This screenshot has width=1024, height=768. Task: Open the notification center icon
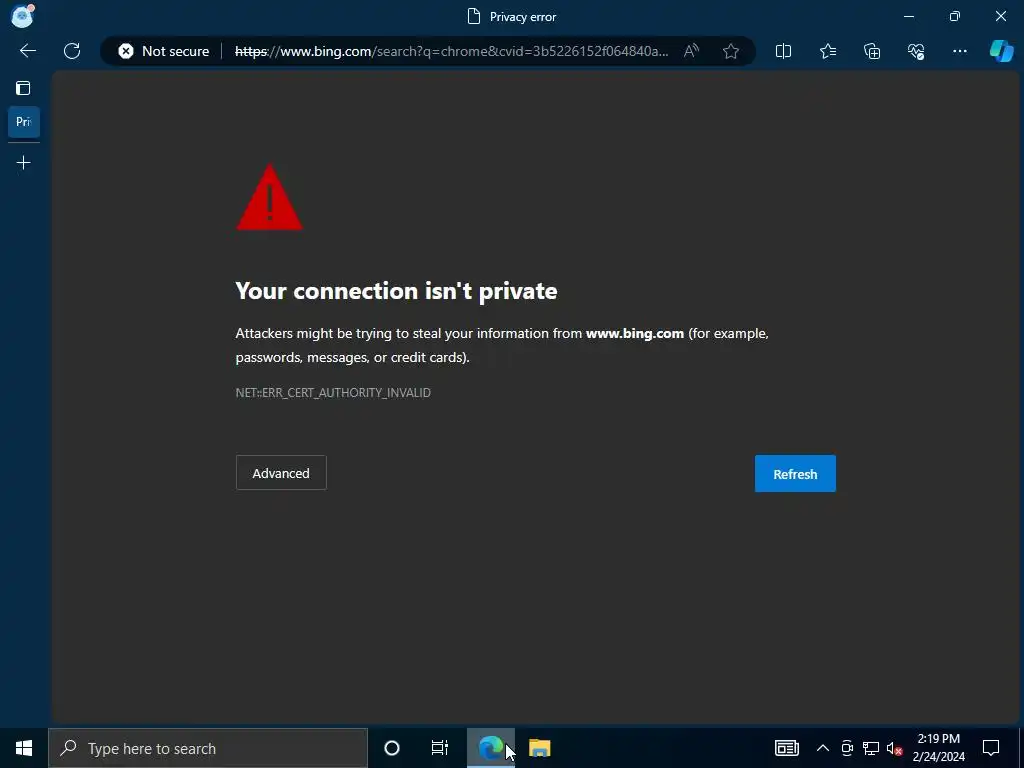click(x=991, y=748)
